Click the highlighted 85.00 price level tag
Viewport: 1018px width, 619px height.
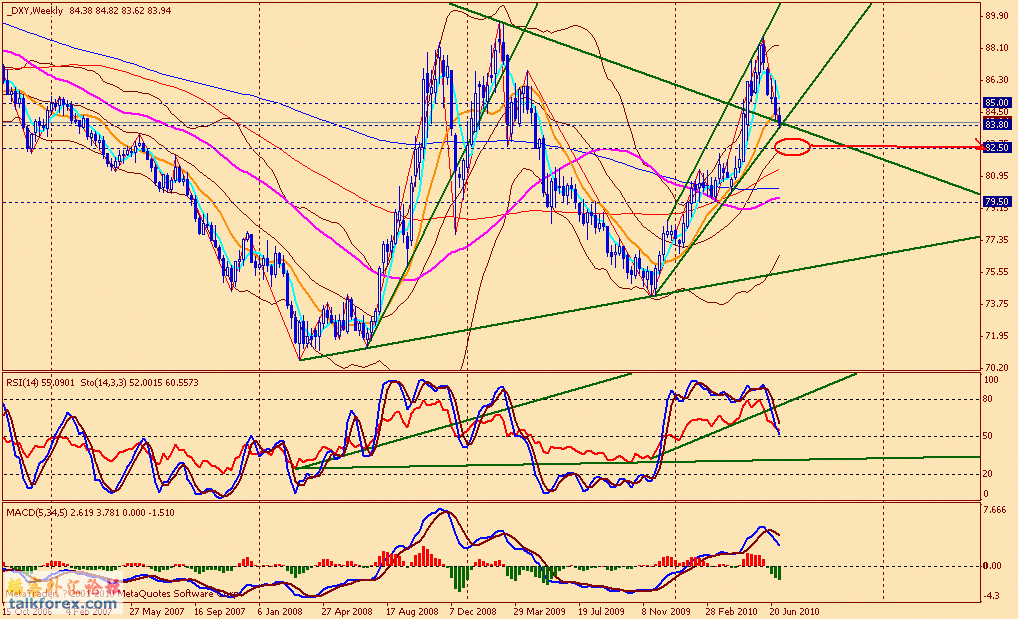[x=997, y=103]
